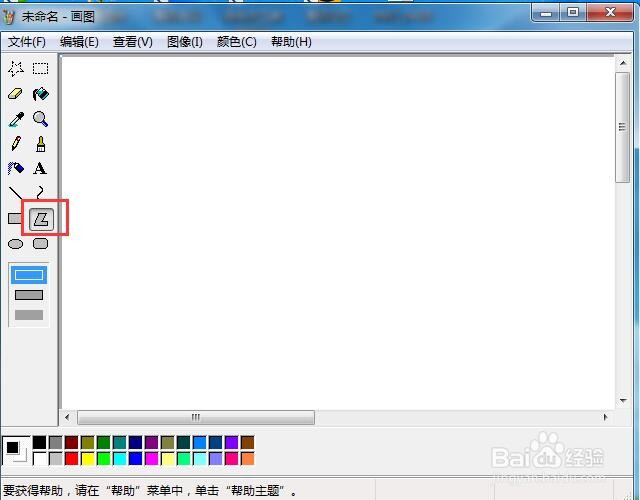Pick the Rectangle shape tool
Viewport: 640px width, 500px height.
(x=15, y=218)
